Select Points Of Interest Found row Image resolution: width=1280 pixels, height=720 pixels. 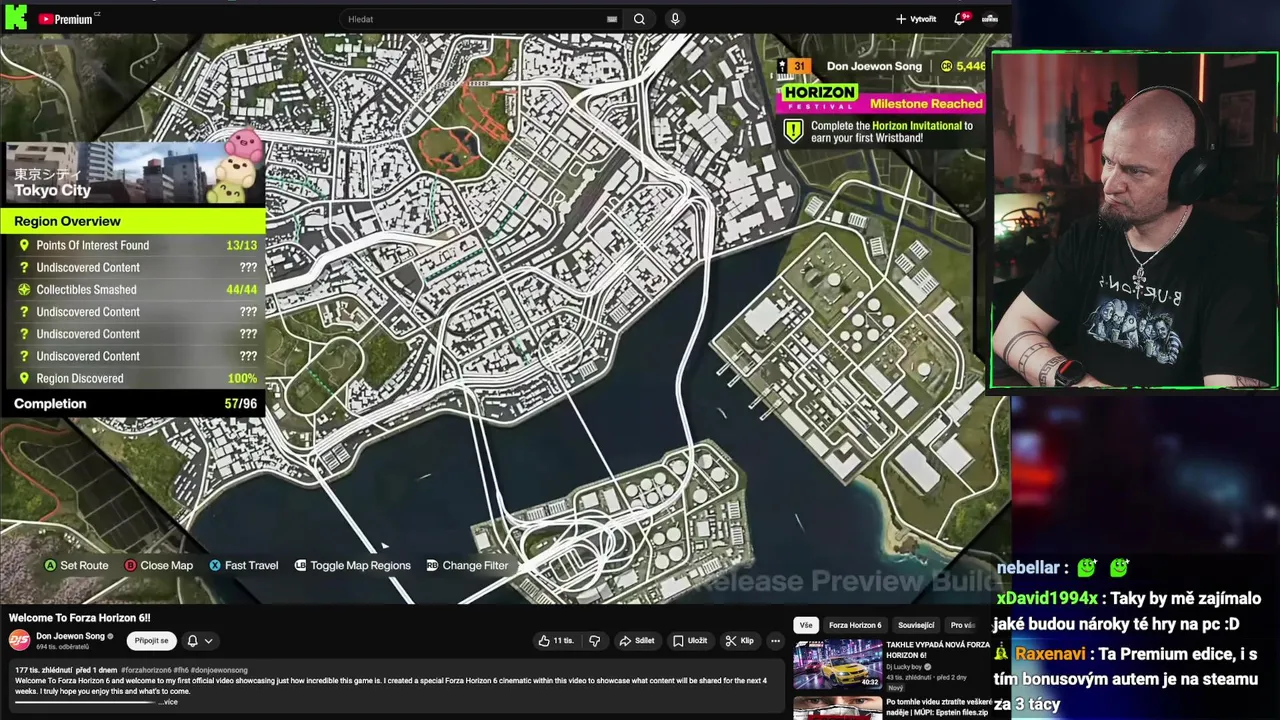tap(133, 245)
